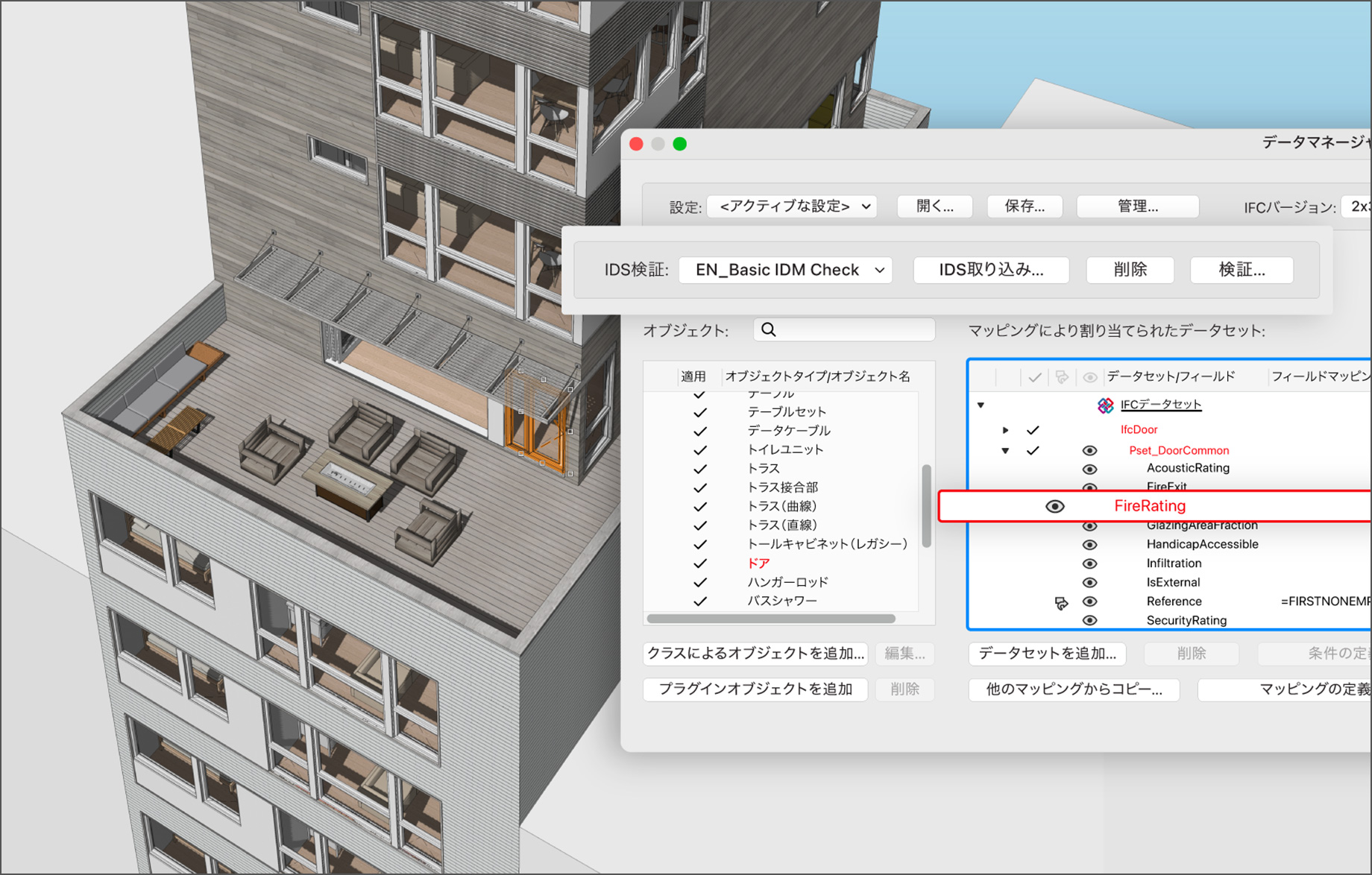Select the バスシャワー row
The image size is (1372, 875).
pyautogui.click(x=781, y=601)
